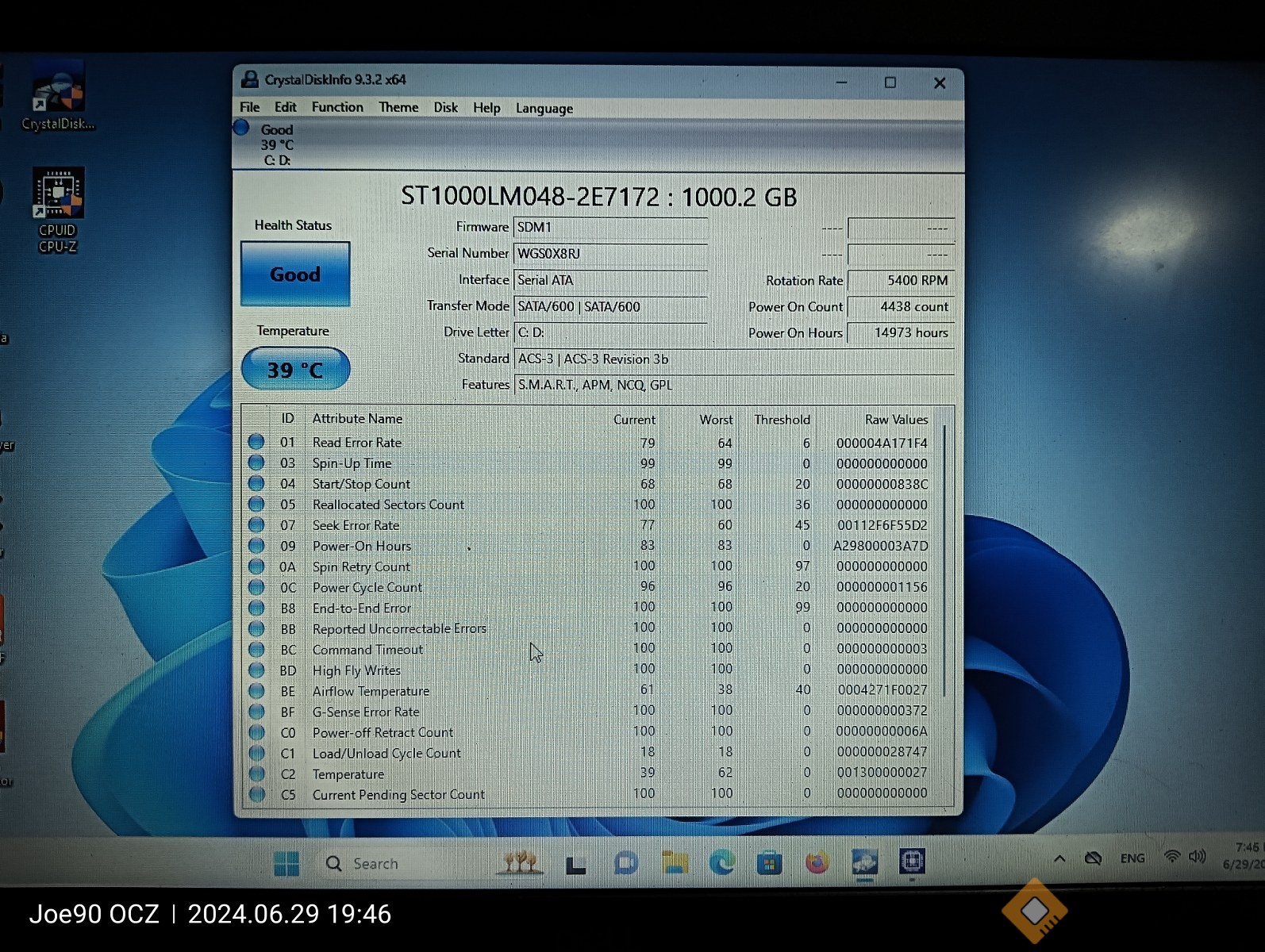Click the SMART attribute list scrollbar
Screen dimensions: 1265x952
(x=944, y=555)
